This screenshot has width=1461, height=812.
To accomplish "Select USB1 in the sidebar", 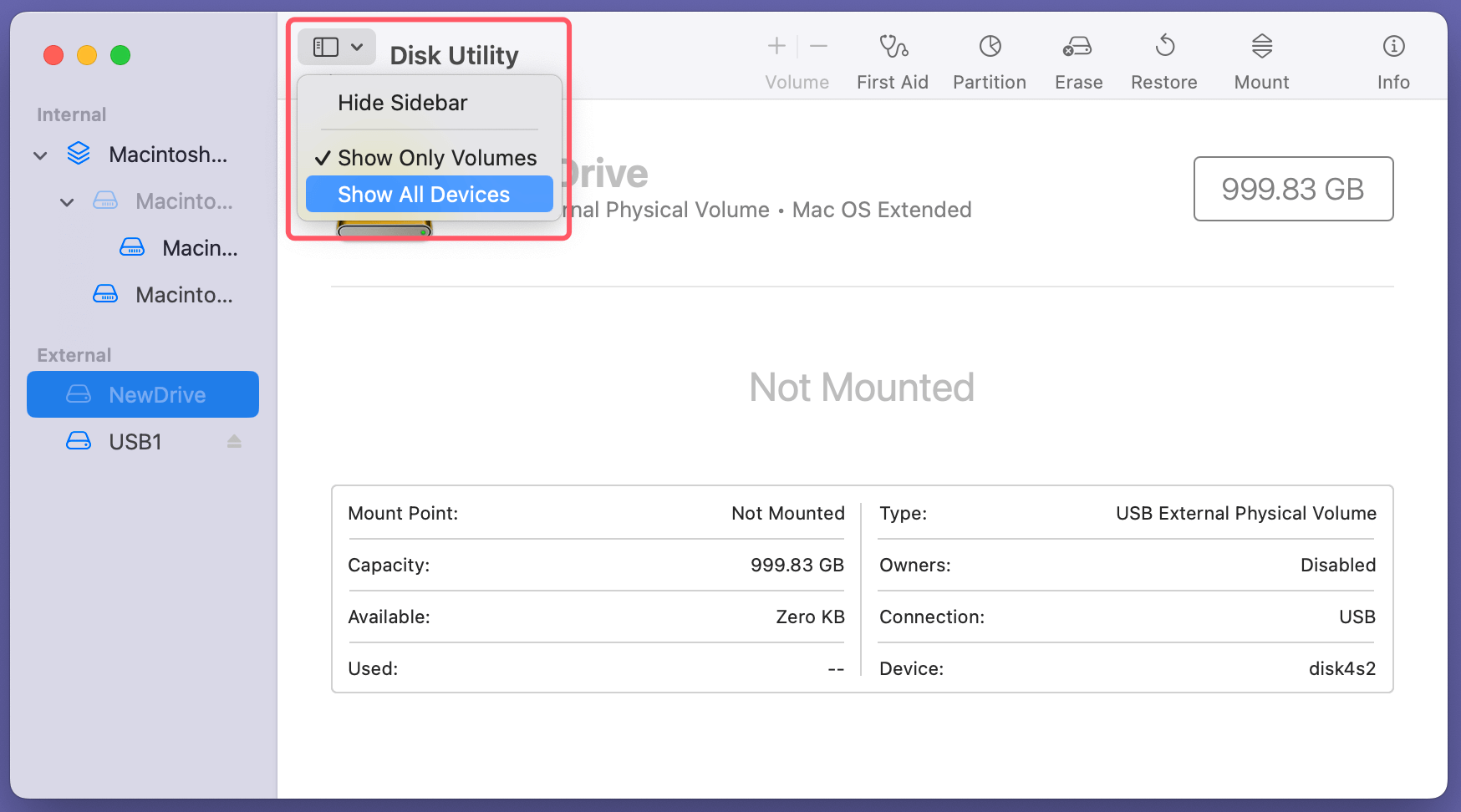I will point(135,441).
